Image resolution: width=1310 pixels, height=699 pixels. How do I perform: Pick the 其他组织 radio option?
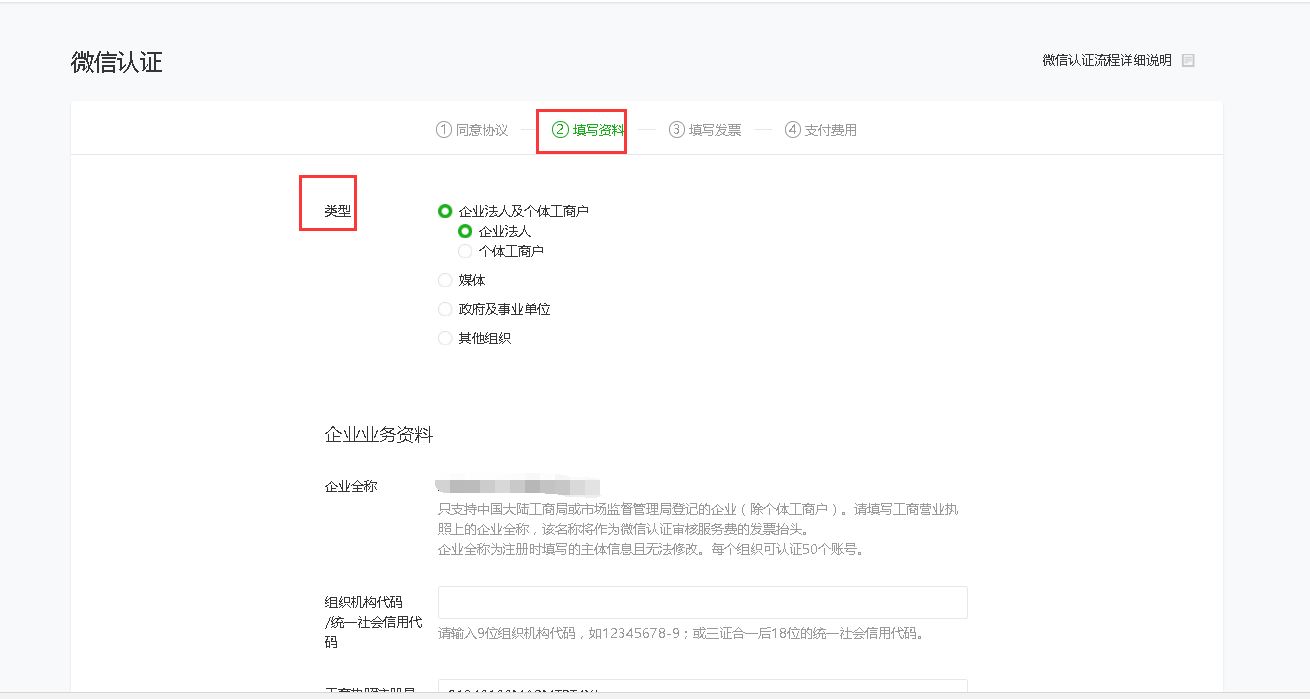pos(445,339)
